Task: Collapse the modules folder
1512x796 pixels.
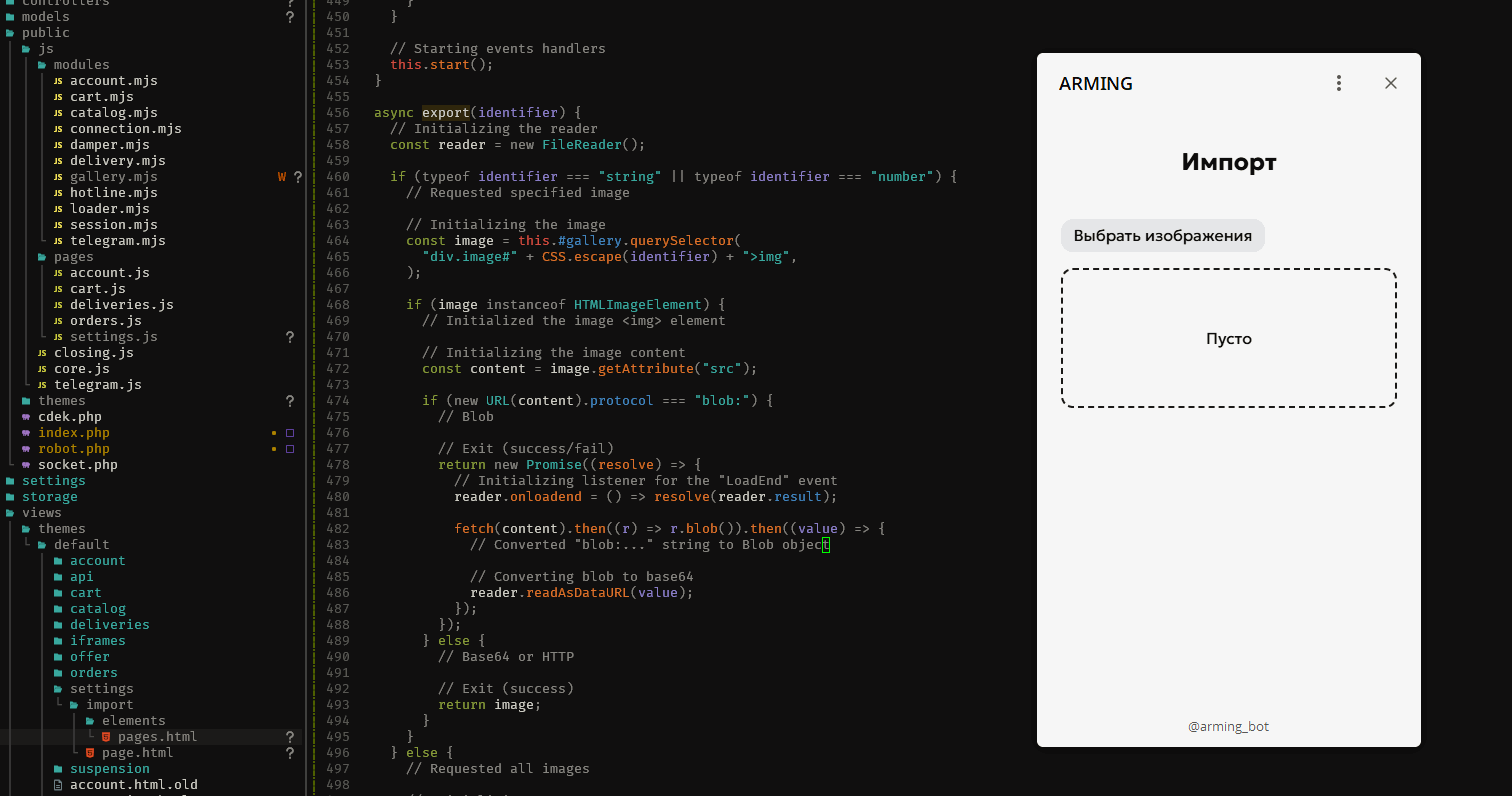Action: pos(42,65)
